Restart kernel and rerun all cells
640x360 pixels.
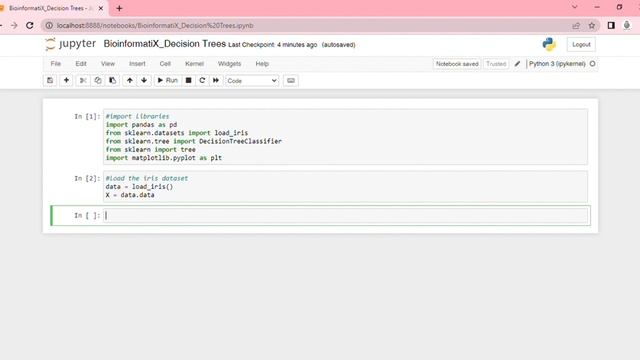coord(216,80)
